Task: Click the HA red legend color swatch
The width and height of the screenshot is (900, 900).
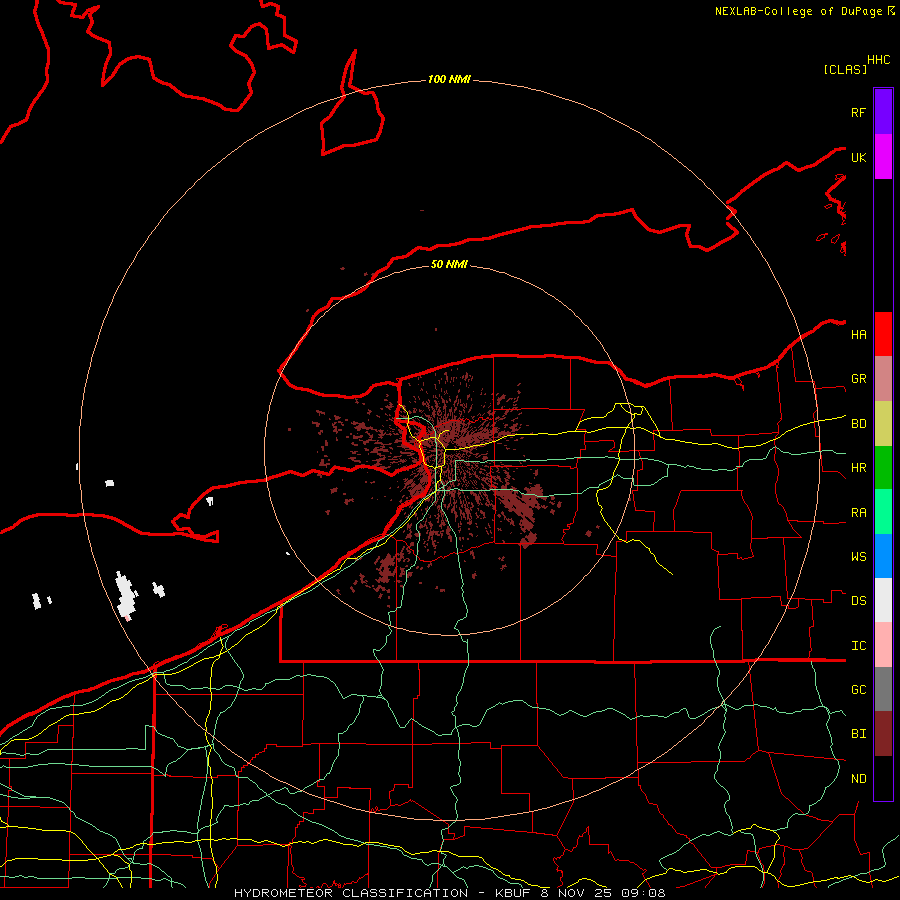Action: click(883, 334)
